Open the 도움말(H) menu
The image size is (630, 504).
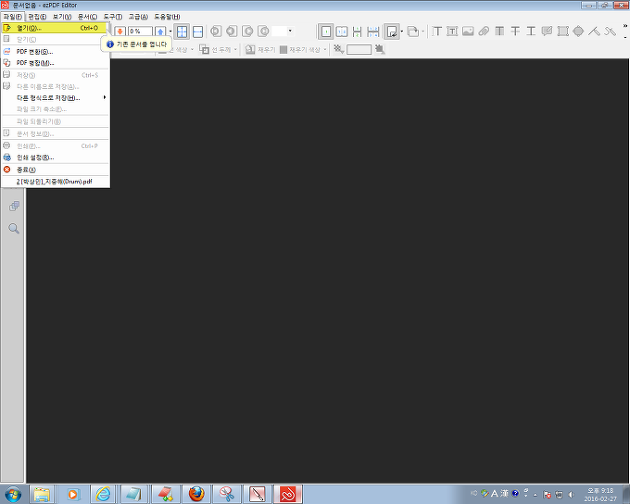tap(167, 16)
